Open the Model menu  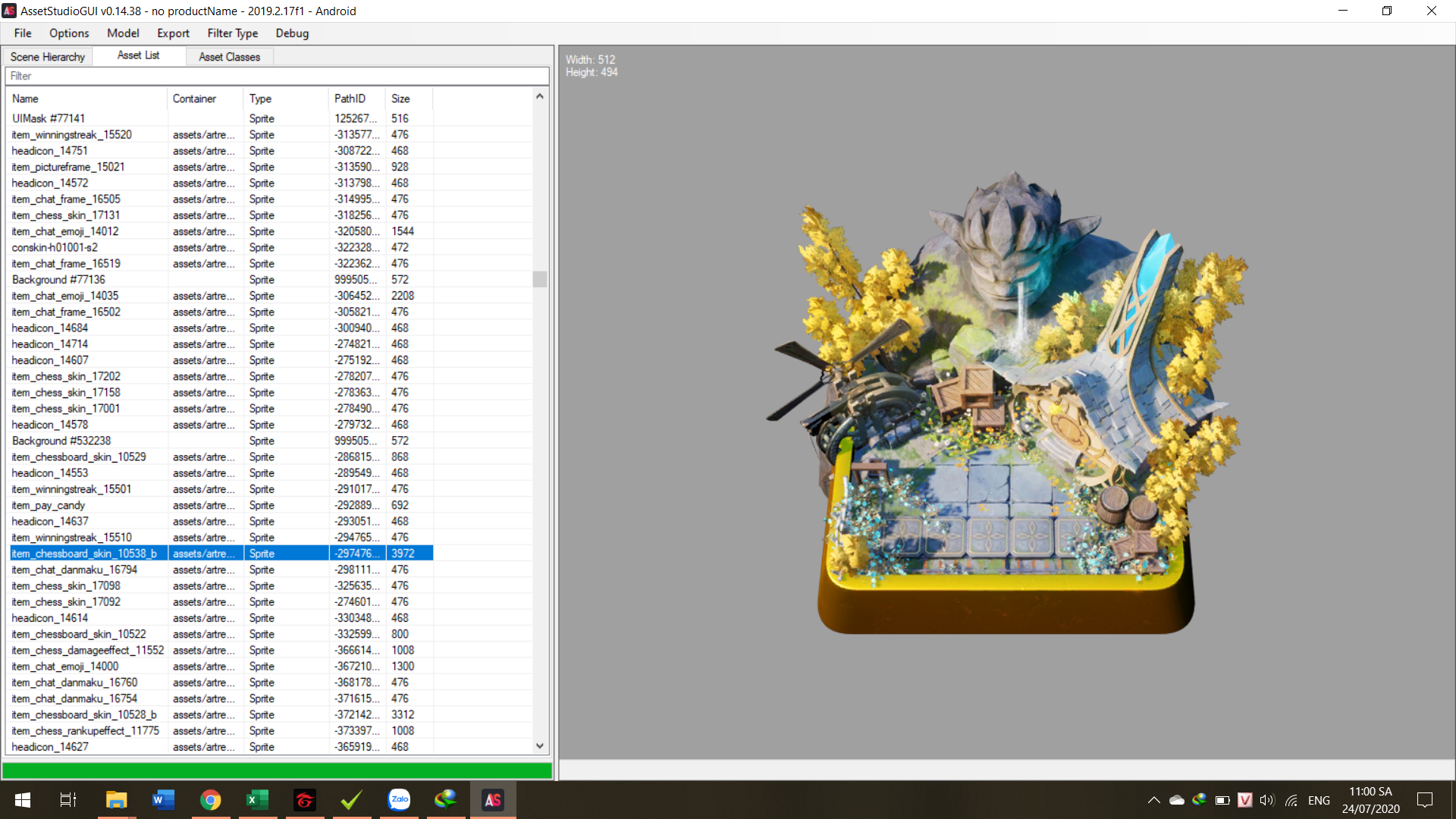123,33
